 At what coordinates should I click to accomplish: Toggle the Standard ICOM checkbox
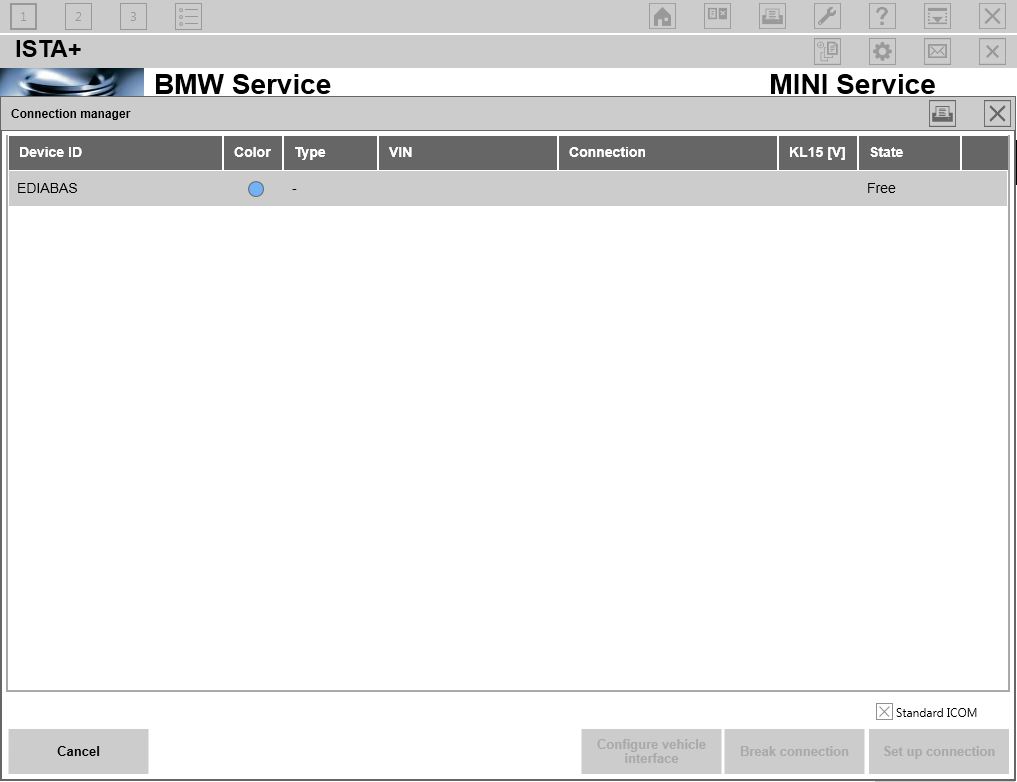coord(884,712)
